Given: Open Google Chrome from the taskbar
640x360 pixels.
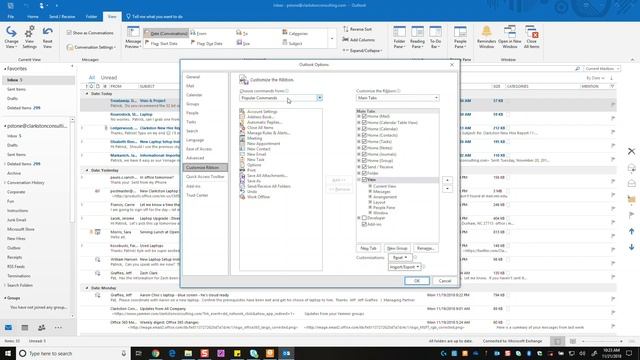Looking at the screenshot, I should [x=156, y=353].
